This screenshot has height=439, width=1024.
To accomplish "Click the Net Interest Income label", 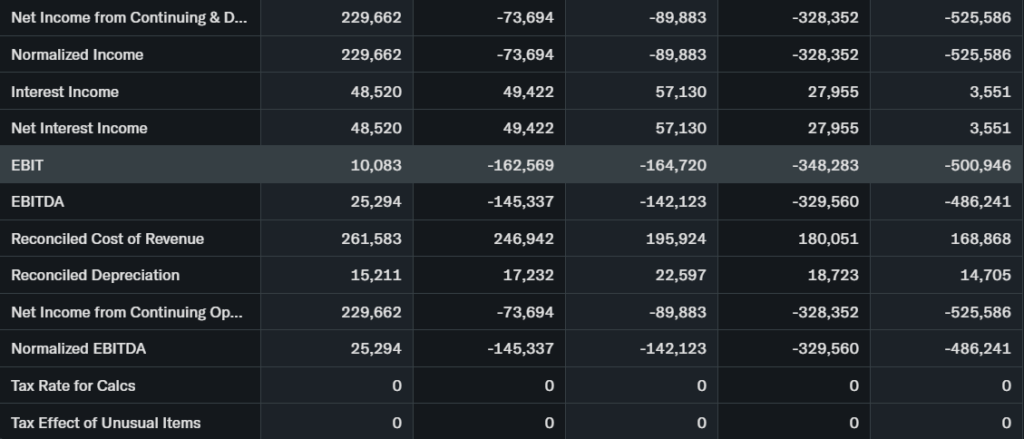I will tap(79, 128).
